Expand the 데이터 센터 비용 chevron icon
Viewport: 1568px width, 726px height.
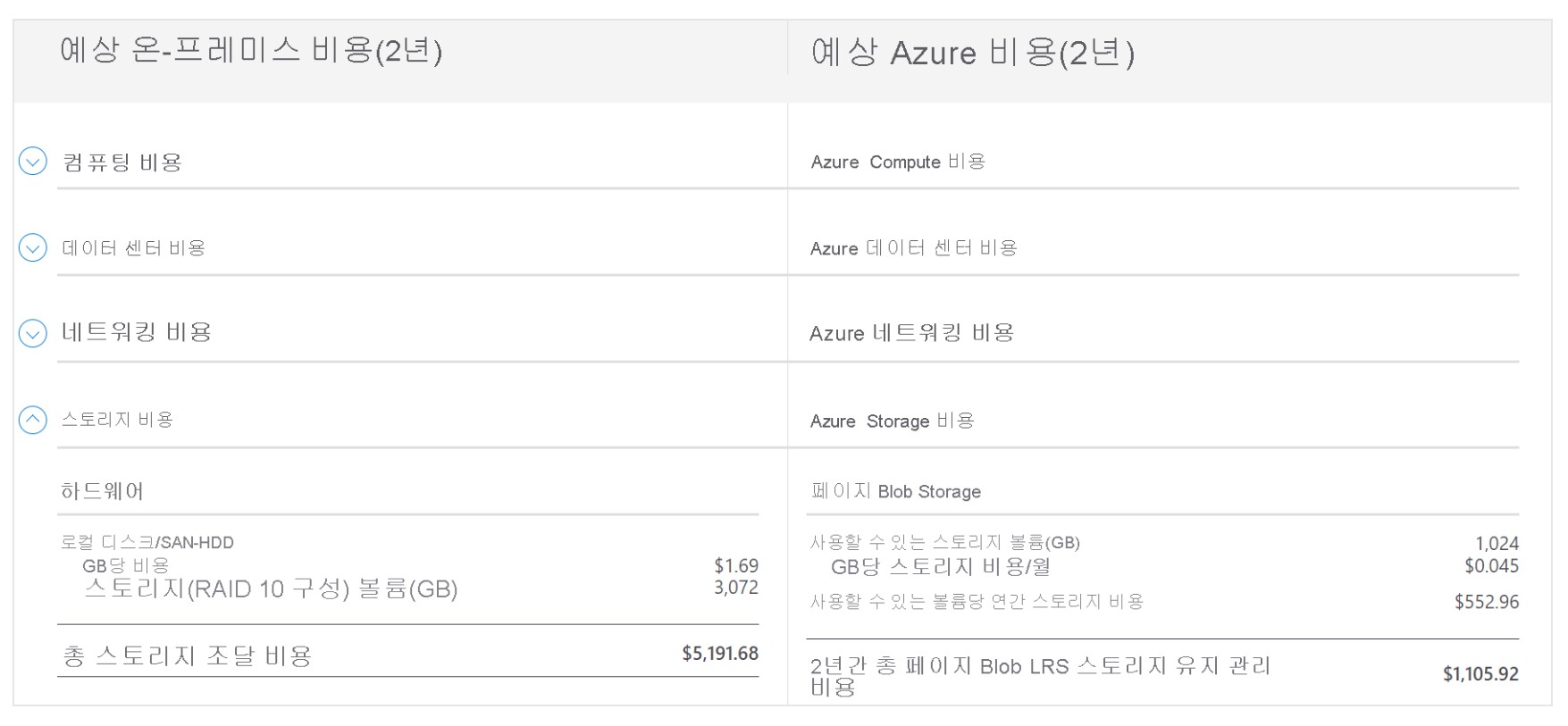point(33,247)
